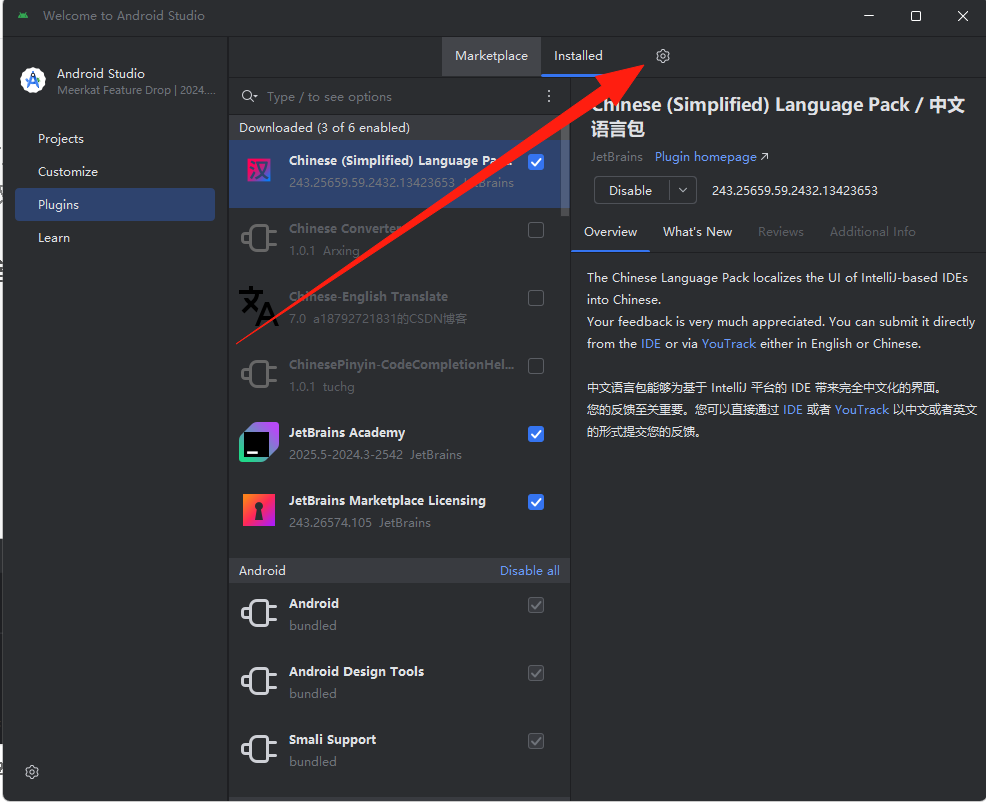Click the Chinese Converter plug icon
The width and height of the screenshot is (986, 806).
pyautogui.click(x=258, y=238)
